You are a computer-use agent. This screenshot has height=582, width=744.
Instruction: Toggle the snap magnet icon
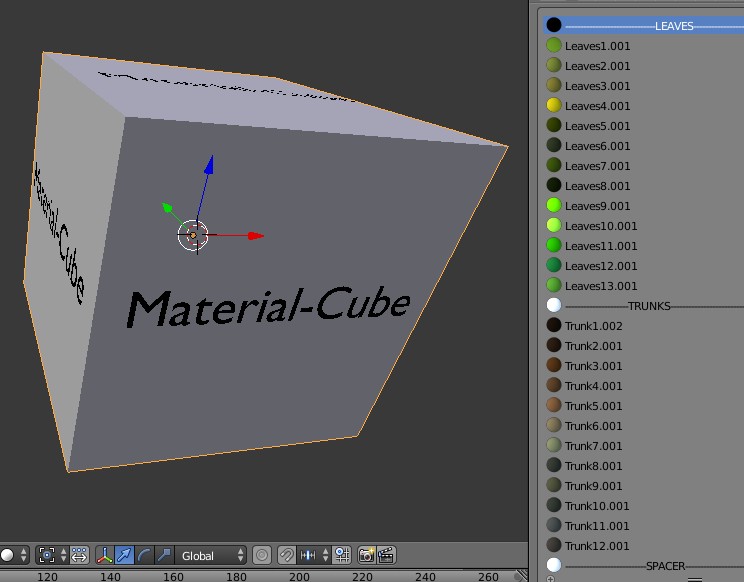[287, 555]
